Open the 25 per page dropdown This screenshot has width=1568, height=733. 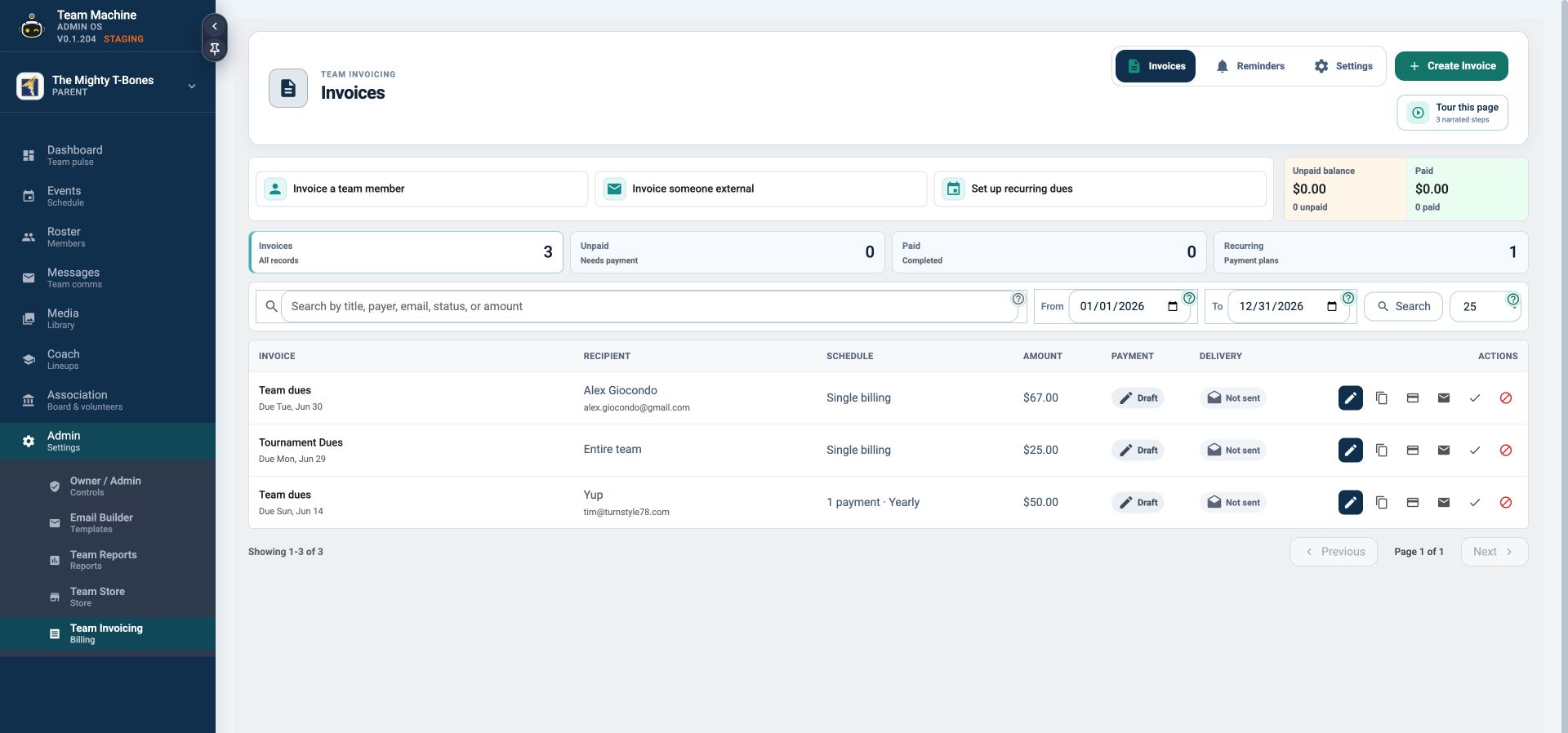click(1484, 307)
